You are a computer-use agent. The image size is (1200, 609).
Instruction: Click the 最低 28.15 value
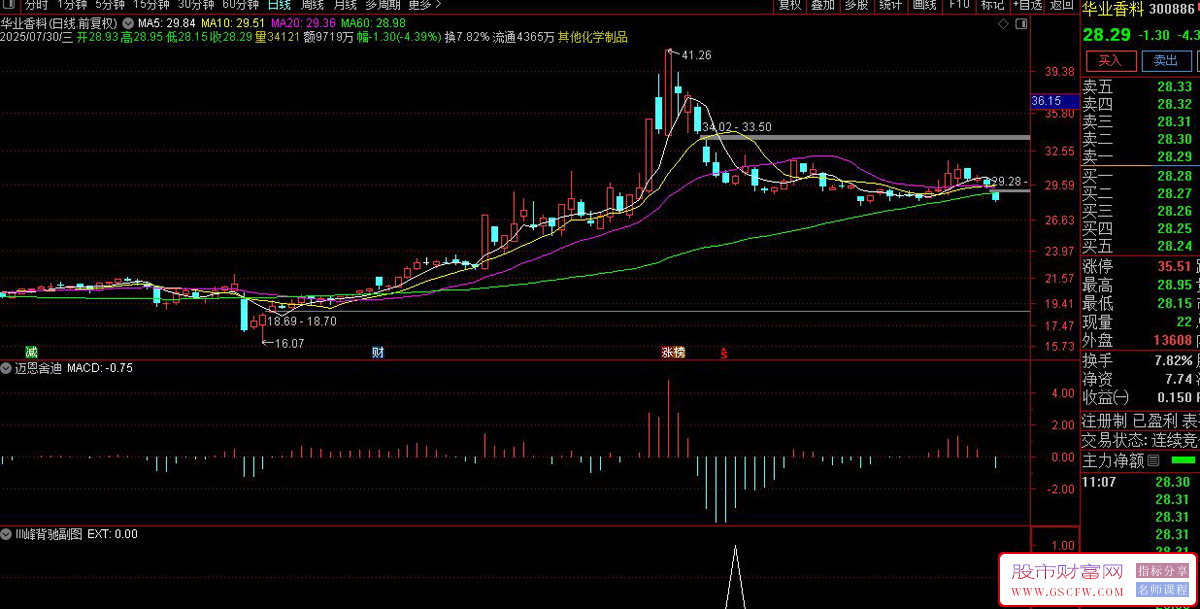[1174, 303]
